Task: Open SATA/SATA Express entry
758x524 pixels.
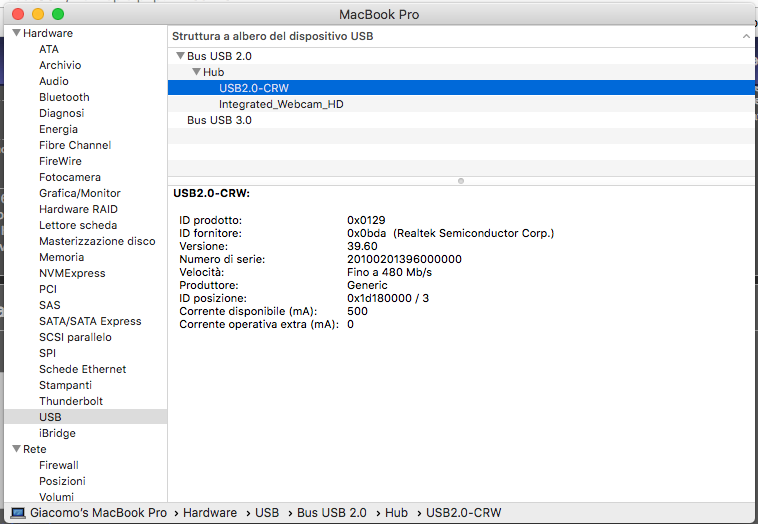Action: tap(90, 321)
